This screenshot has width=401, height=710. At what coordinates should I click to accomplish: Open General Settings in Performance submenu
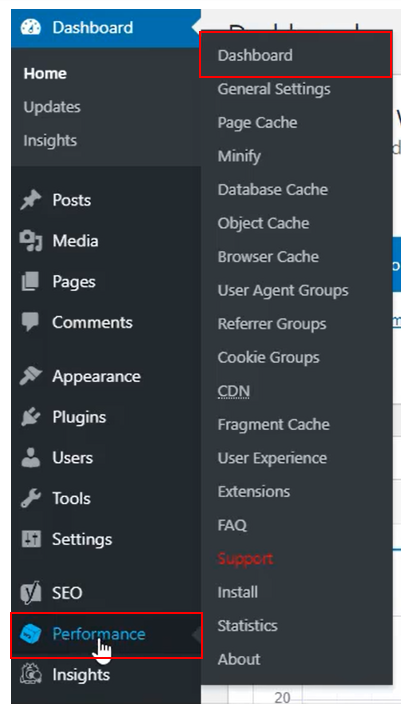[274, 89]
